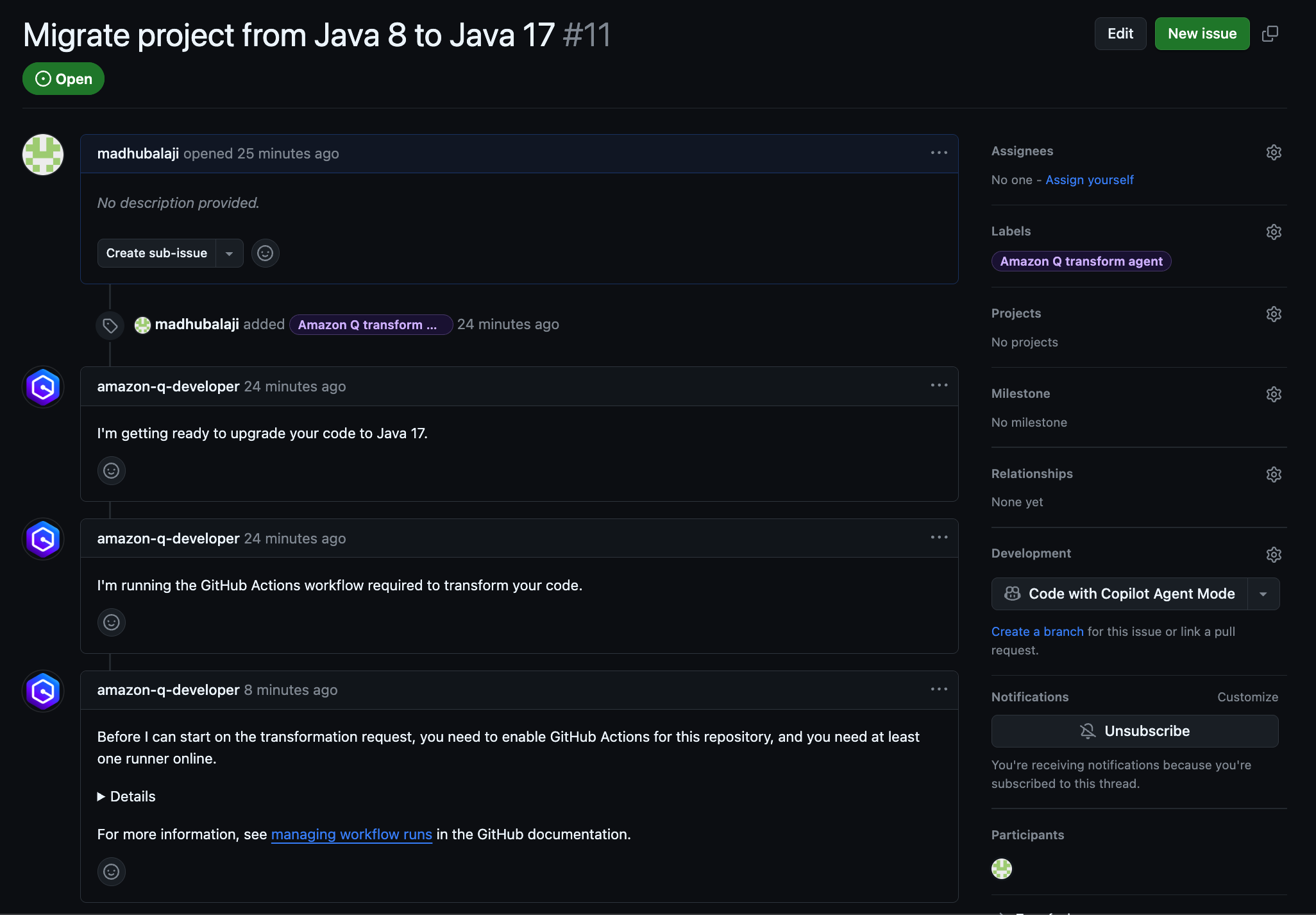Add reaction to 'getting ready to upgrade' comment
The width and height of the screenshot is (1316, 915).
click(112, 471)
